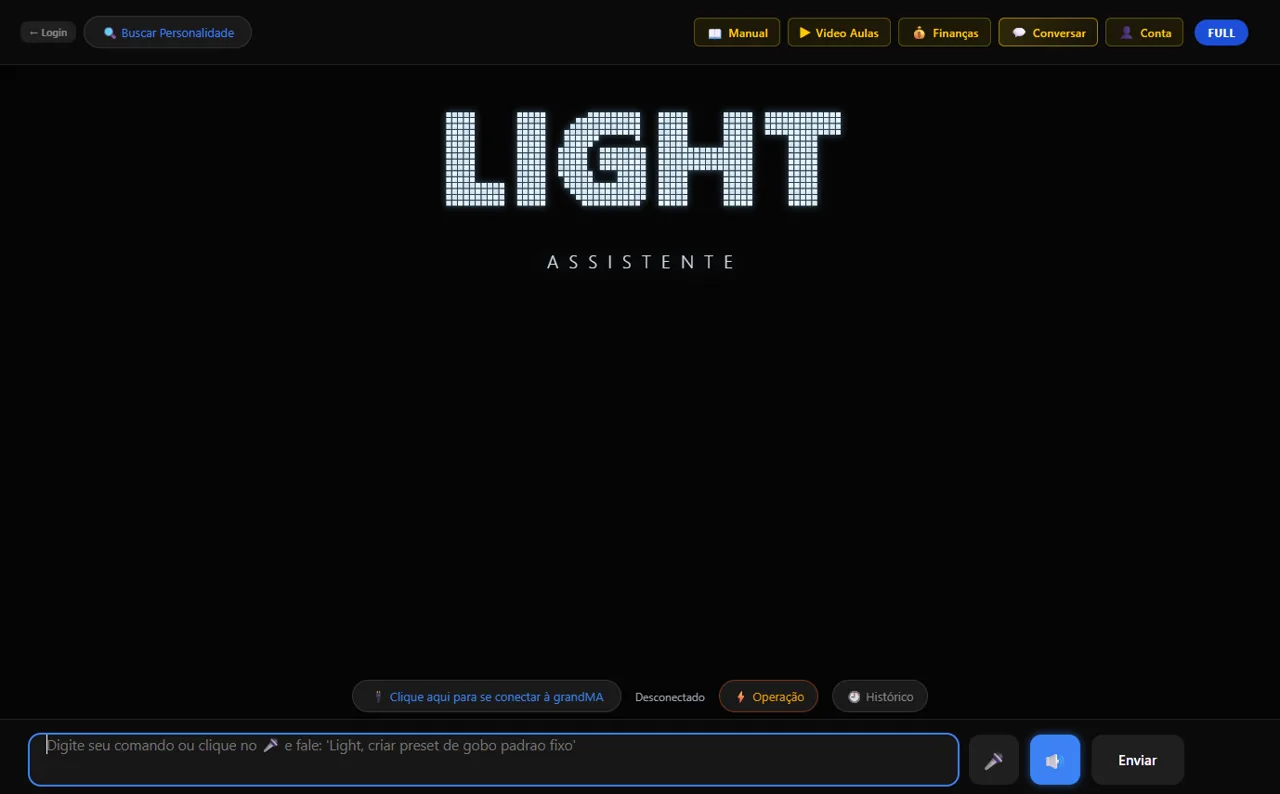Click the Desconectado status text
This screenshot has width=1280, height=794.
pos(670,697)
